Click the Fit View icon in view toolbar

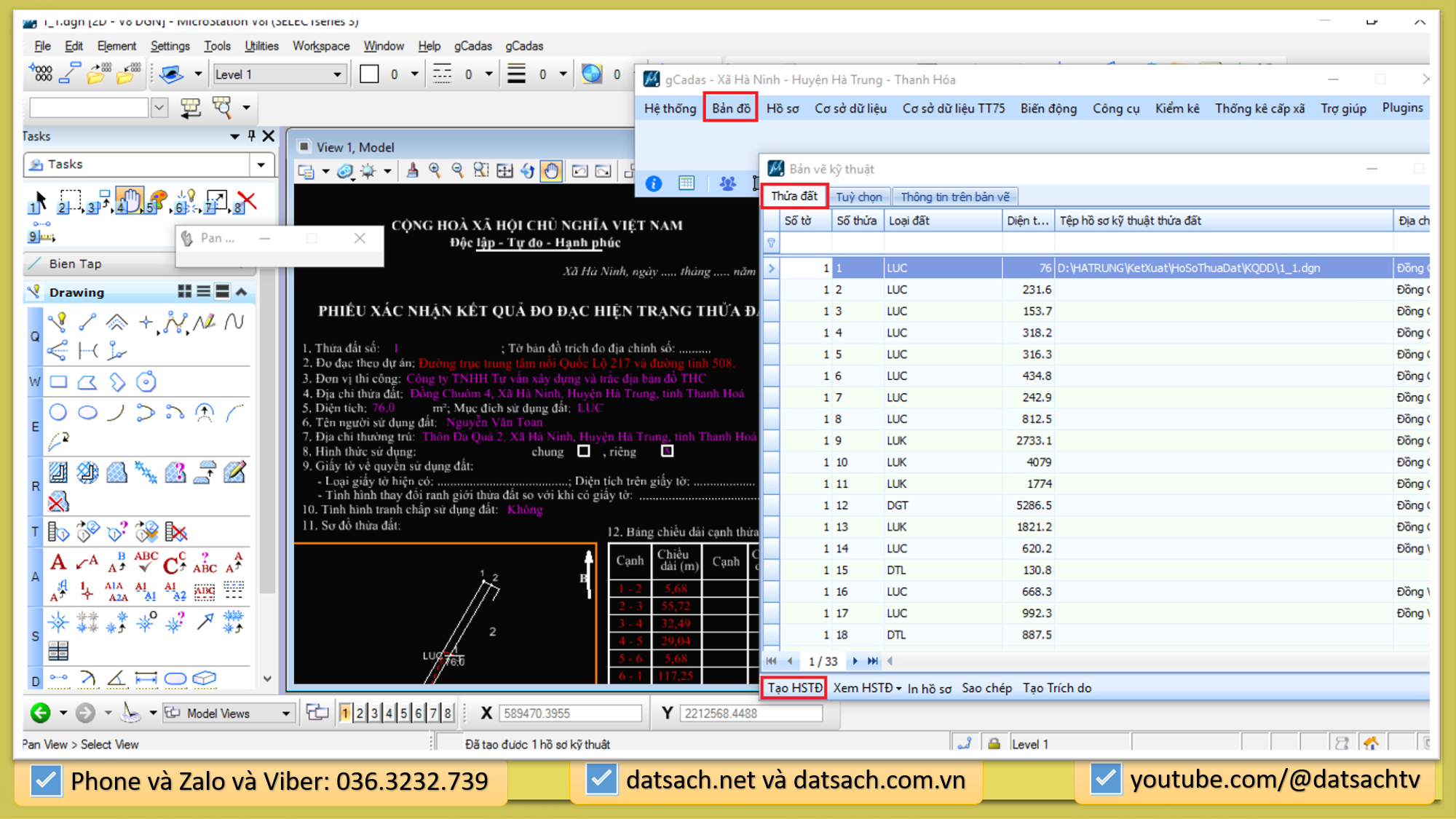(504, 170)
